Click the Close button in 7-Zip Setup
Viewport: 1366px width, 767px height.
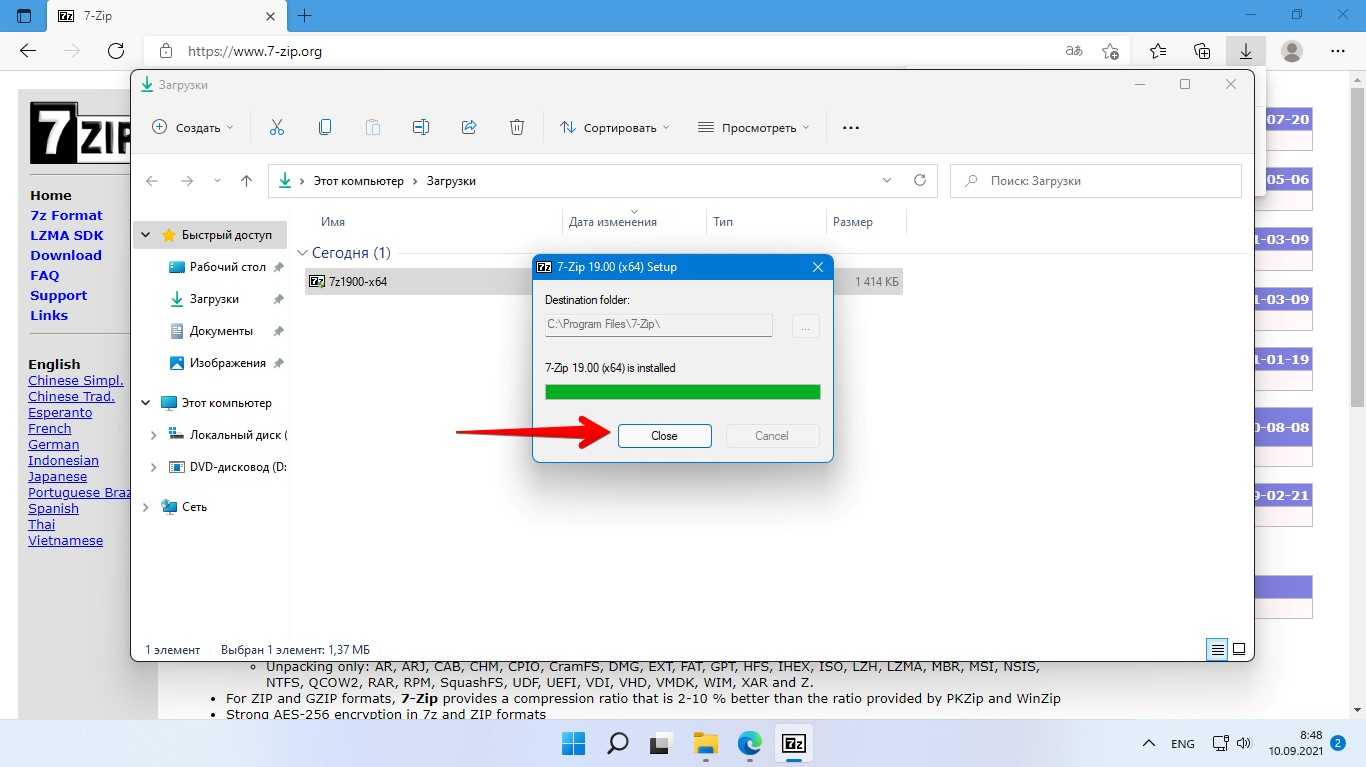click(664, 436)
